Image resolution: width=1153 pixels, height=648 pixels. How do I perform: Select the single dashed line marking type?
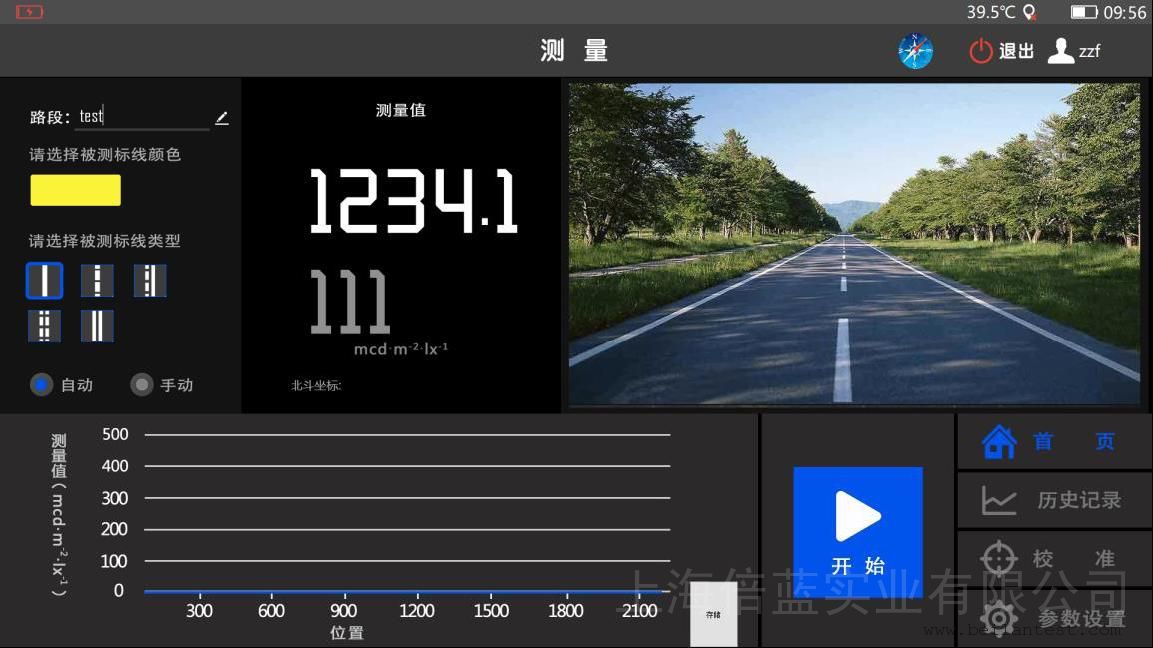(97, 281)
